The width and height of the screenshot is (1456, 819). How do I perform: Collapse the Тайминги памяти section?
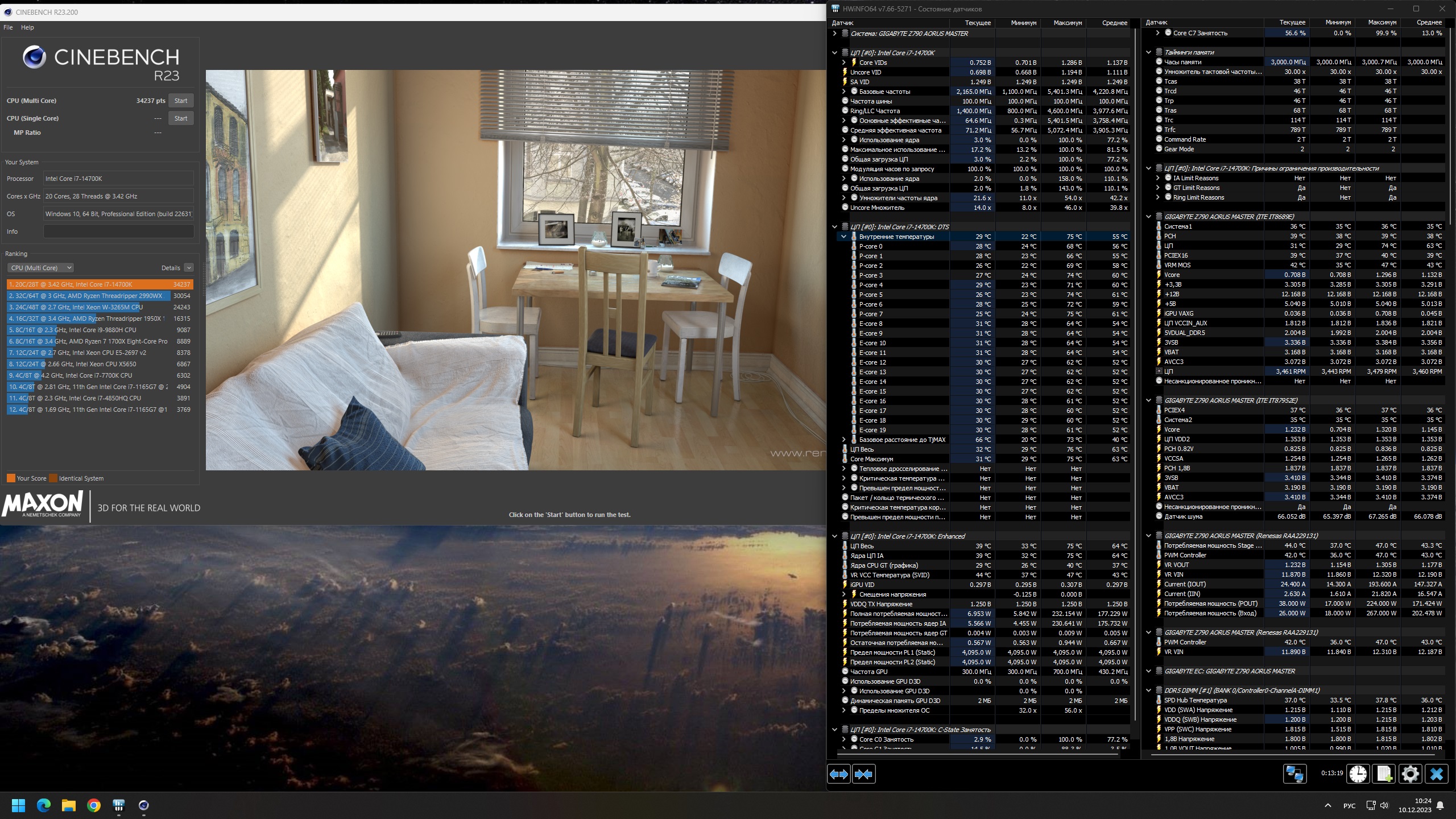click(x=1148, y=52)
